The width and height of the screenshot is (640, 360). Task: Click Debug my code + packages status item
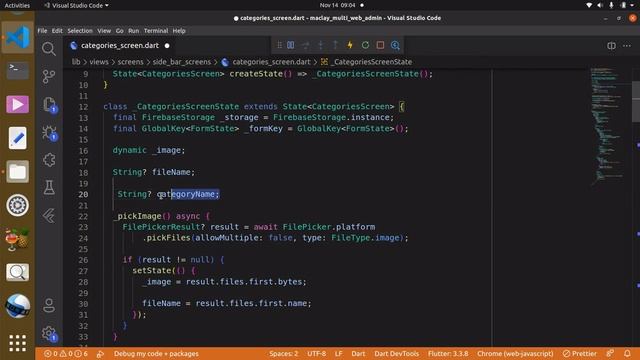[156, 353]
